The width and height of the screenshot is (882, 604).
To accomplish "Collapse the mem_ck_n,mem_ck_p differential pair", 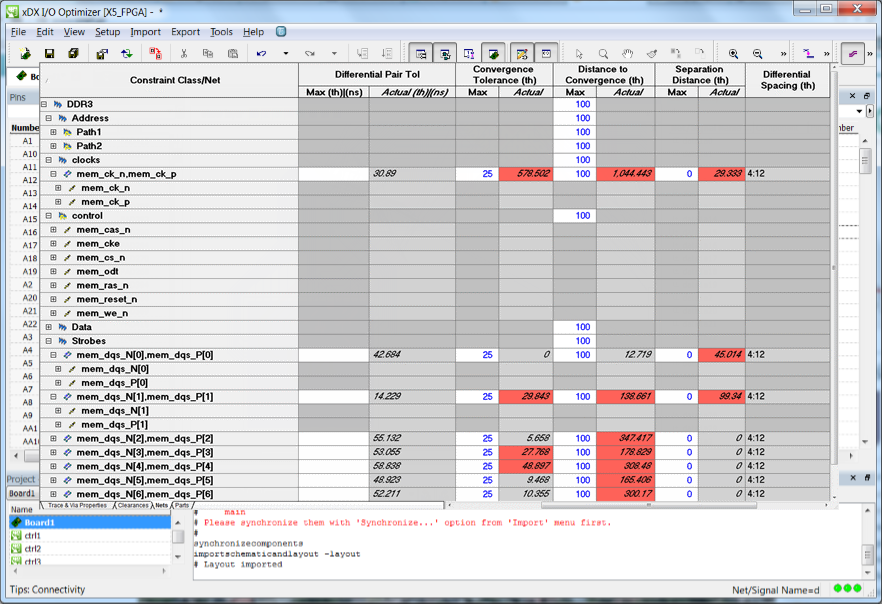I will (x=53, y=174).
